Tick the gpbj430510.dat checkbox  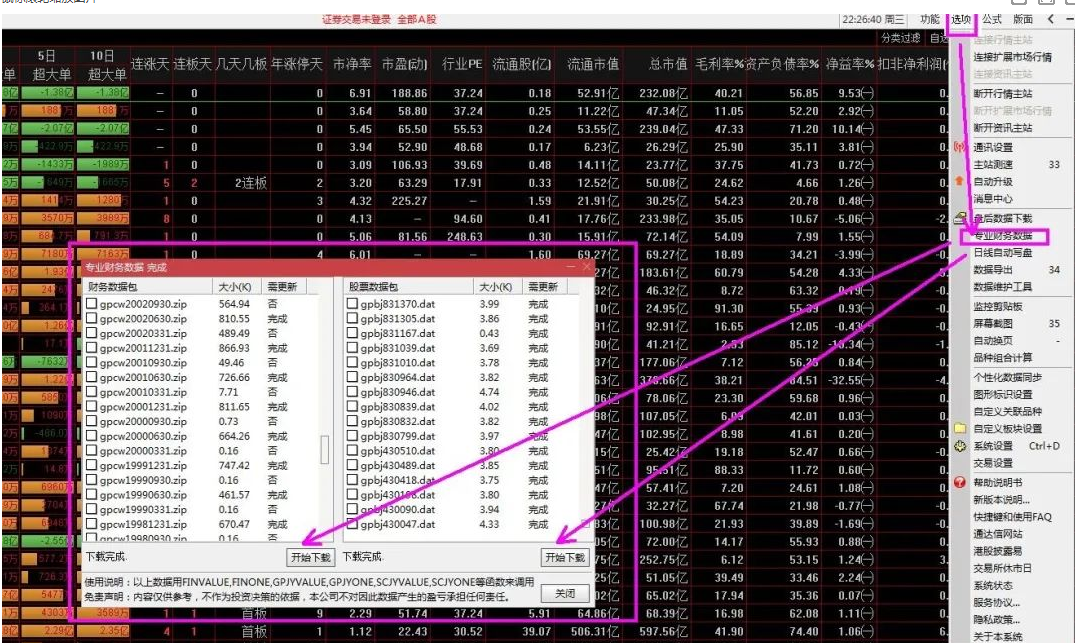click(352, 450)
